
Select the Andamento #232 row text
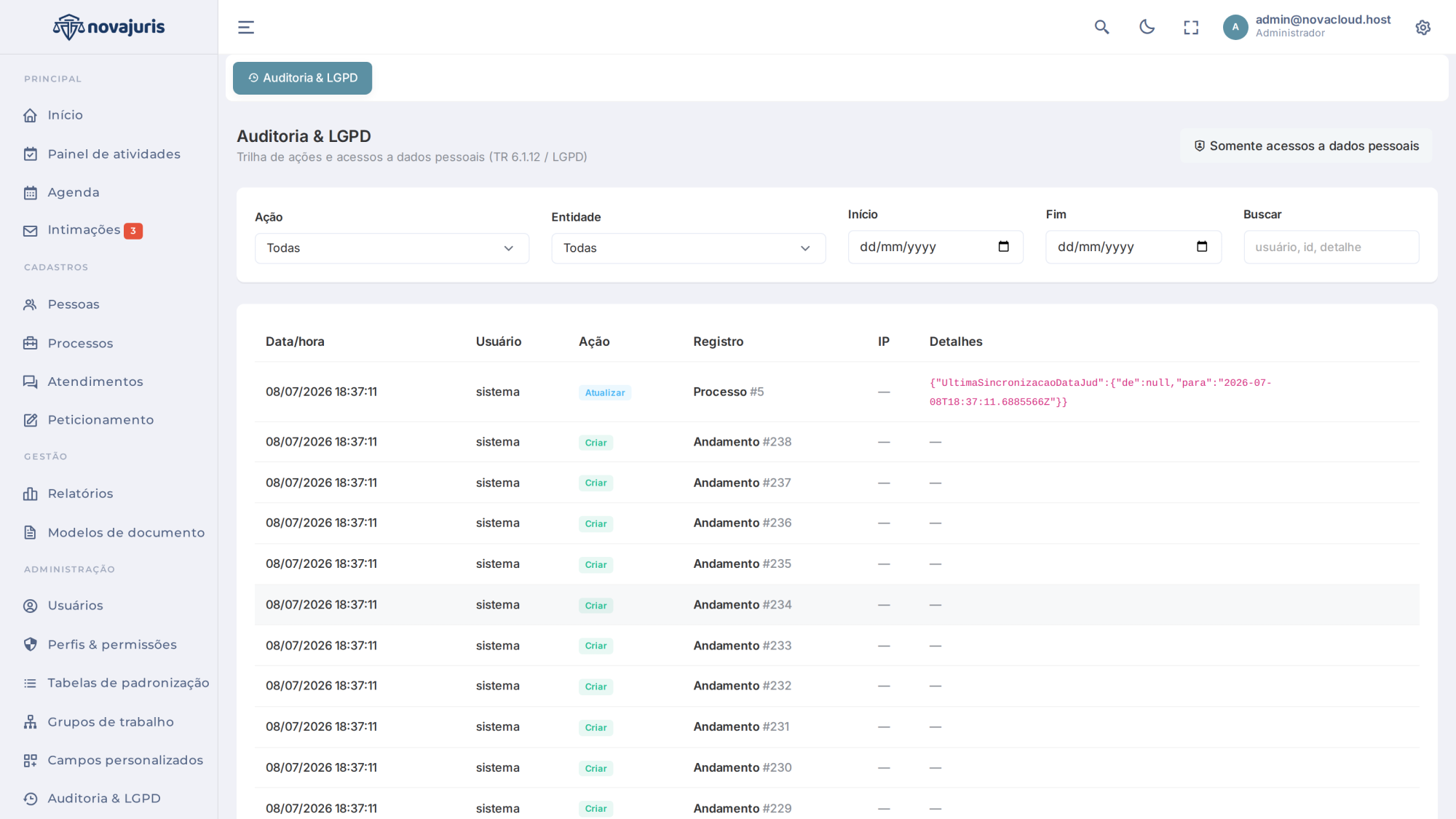pyautogui.click(x=742, y=686)
